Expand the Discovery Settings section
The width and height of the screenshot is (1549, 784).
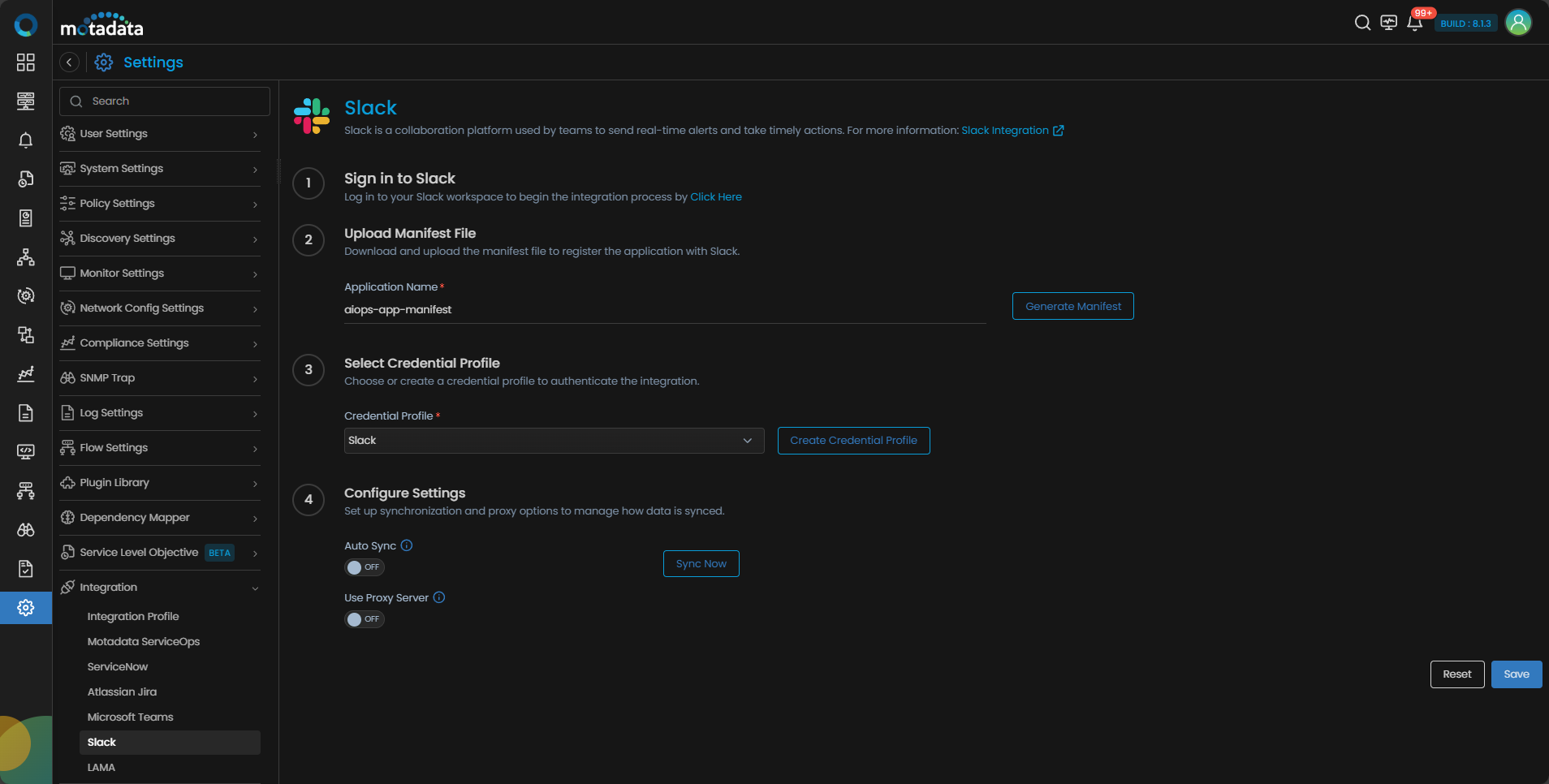coord(160,239)
